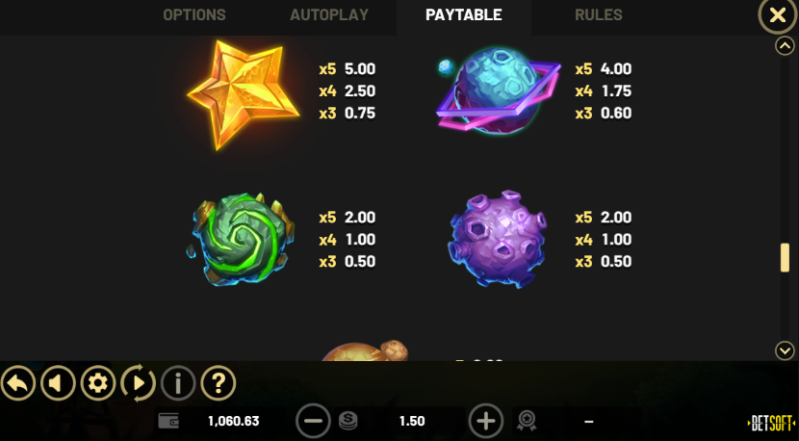Open the info icon
799x441 pixels.
[x=178, y=383]
